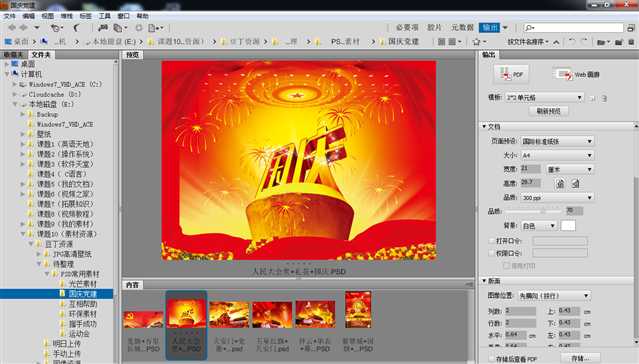Screen dimensions: 639x364
Task: Click the delete item trash icon
Action: point(631,42)
